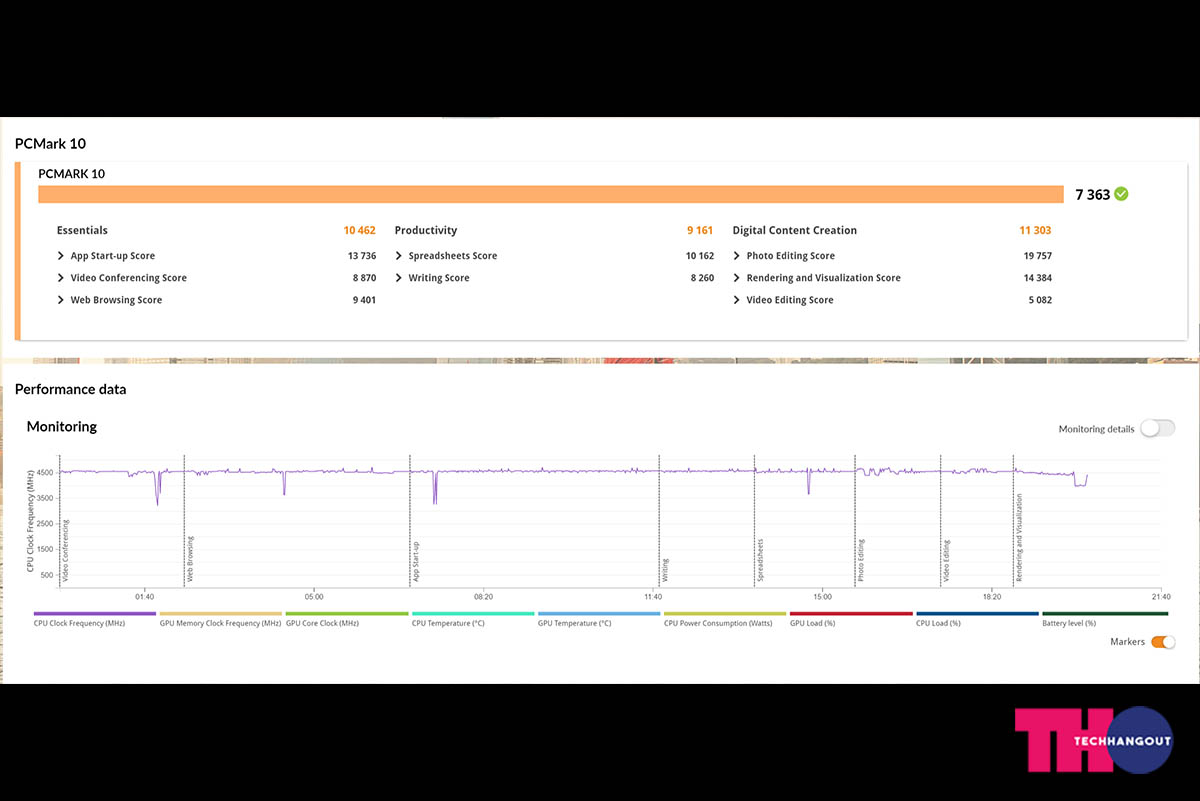
Task: Click the Productivity heading
Action: coord(426,230)
